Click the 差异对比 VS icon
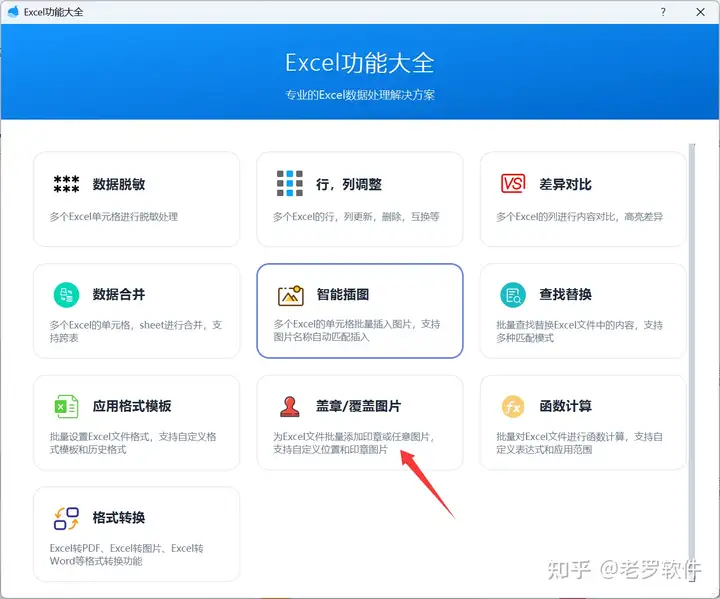The height and width of the screenshot is (599, 720). tap(513, 184)
